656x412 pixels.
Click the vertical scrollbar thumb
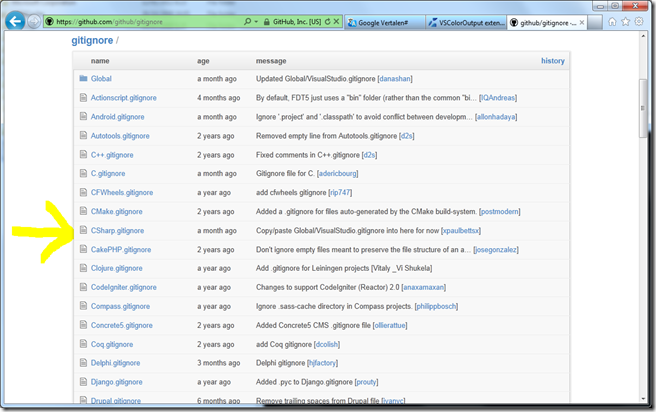pos(643,108)
